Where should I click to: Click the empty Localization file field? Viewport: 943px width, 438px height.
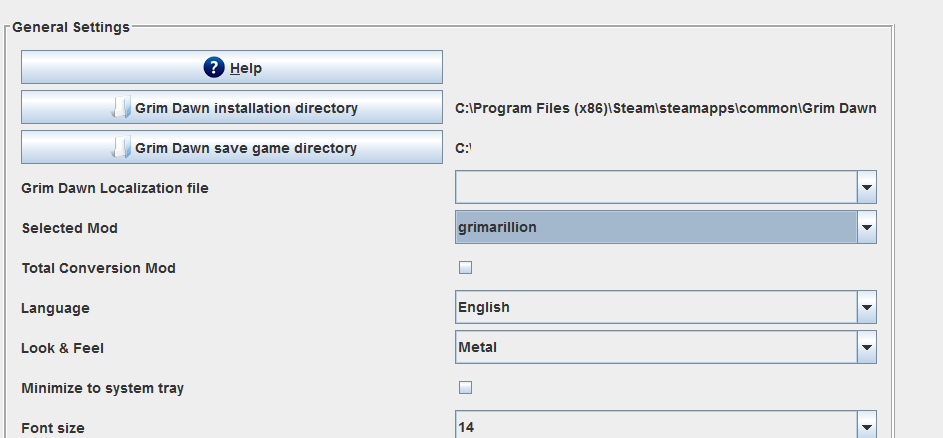(656, 187)
